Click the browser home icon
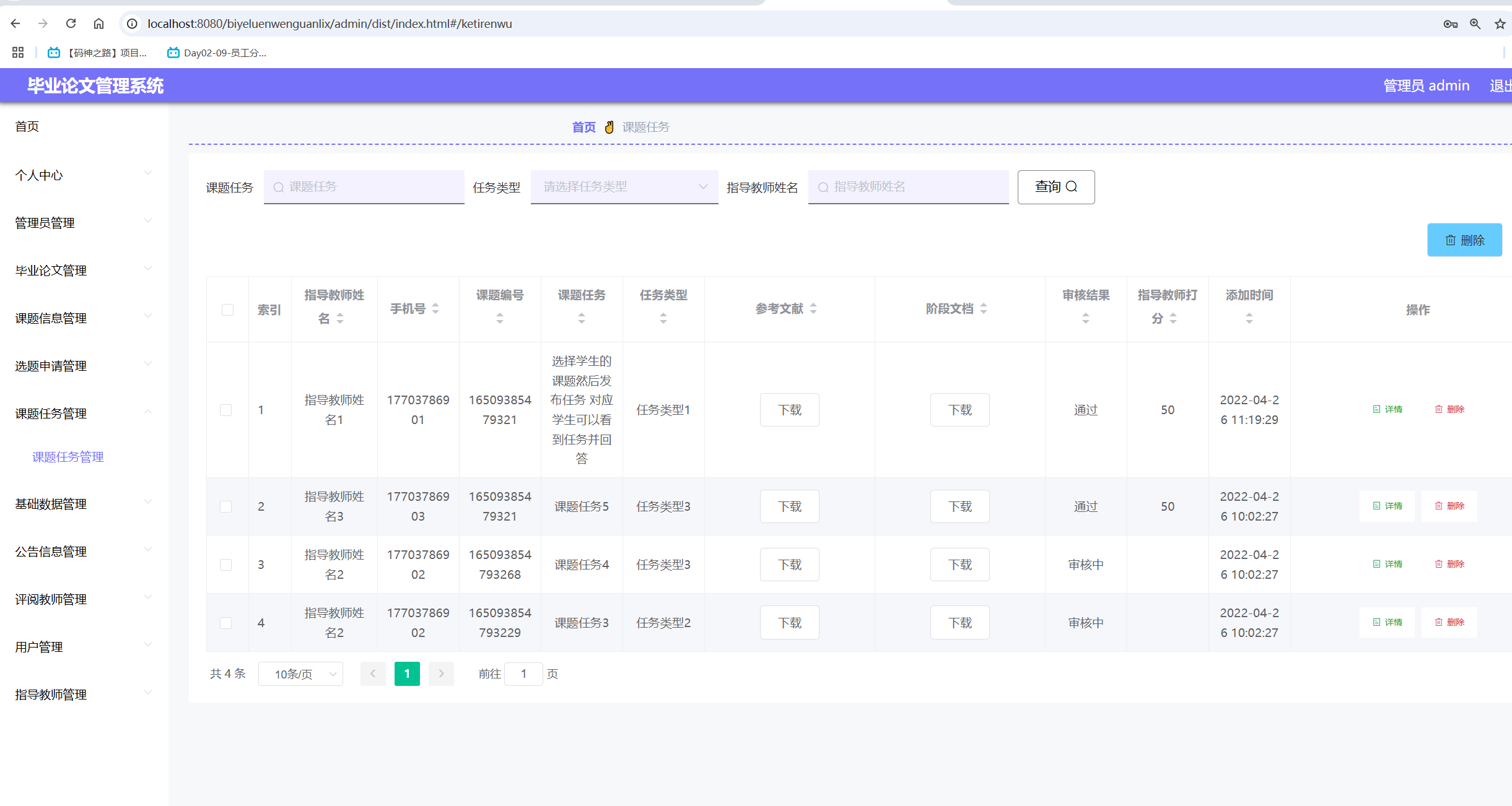The width and height of the screenshot is (1512, 806). click(x=98, y=24)
